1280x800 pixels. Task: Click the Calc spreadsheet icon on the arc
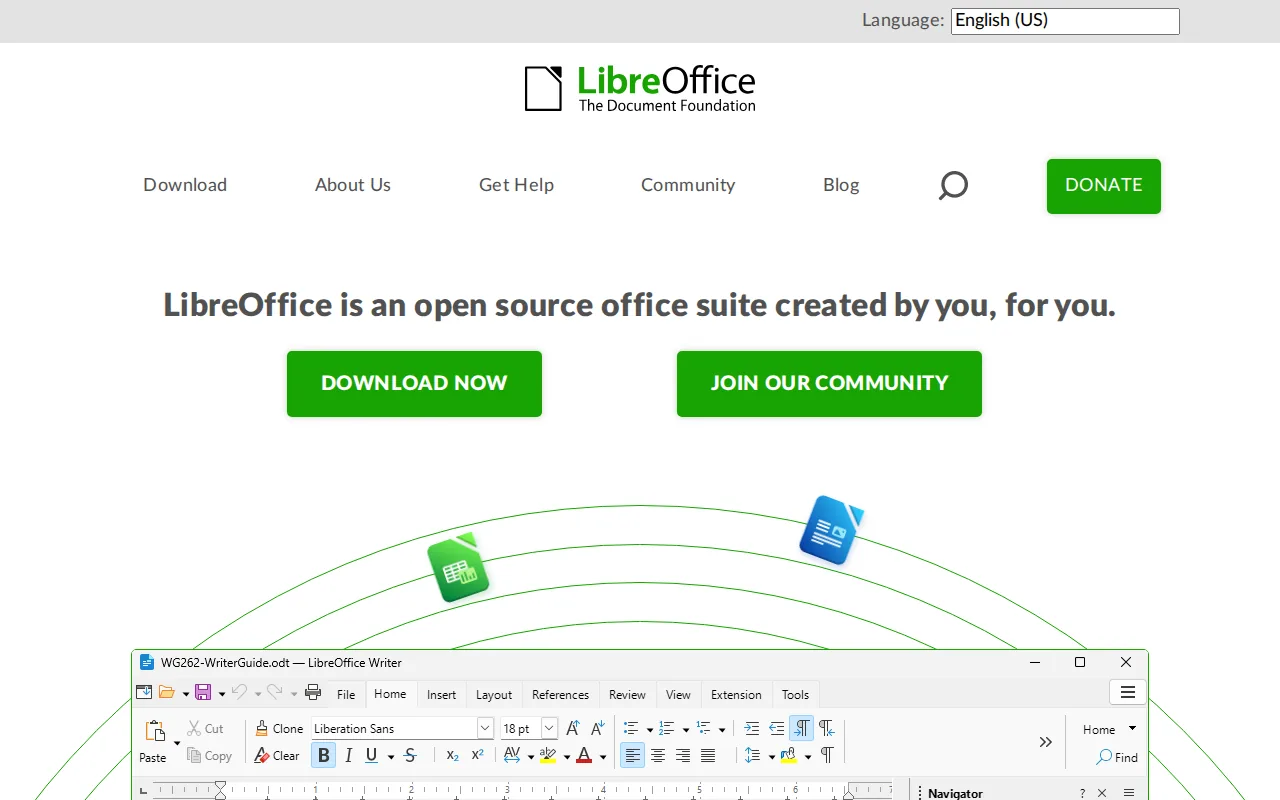pyautogui.click(x=459, y=568)
